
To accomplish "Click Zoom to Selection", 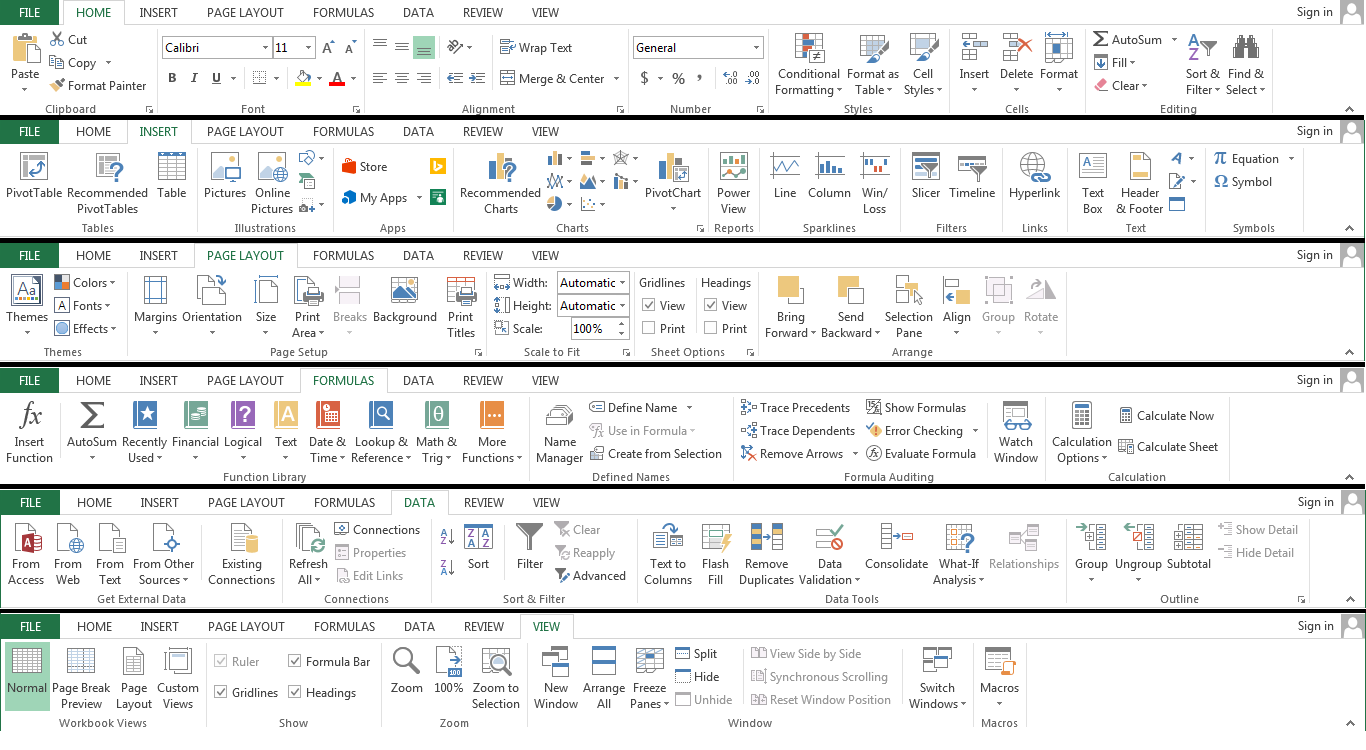I will tap(496, 679).
